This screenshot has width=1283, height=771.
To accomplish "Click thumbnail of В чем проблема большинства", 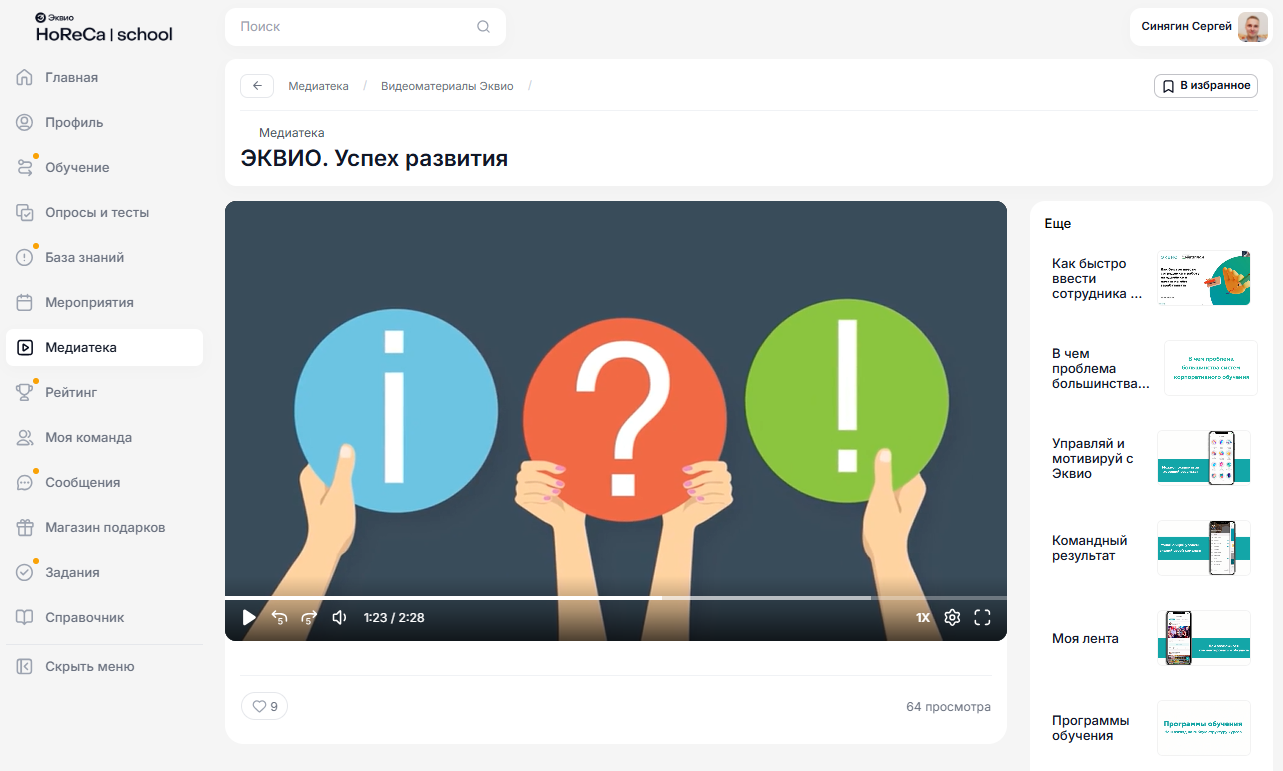I will click(1210, 368).
